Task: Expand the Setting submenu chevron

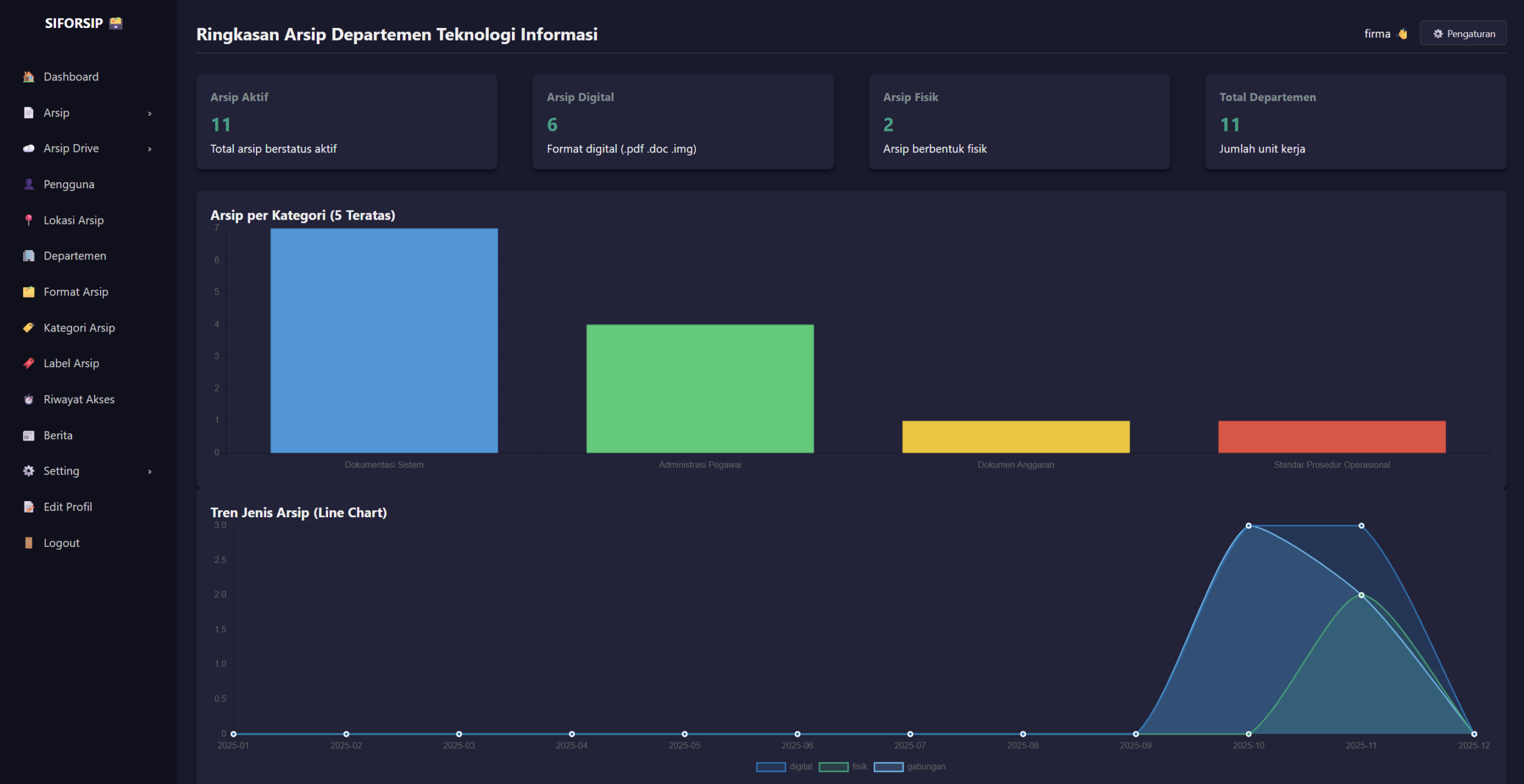Action: pos(149,471)
